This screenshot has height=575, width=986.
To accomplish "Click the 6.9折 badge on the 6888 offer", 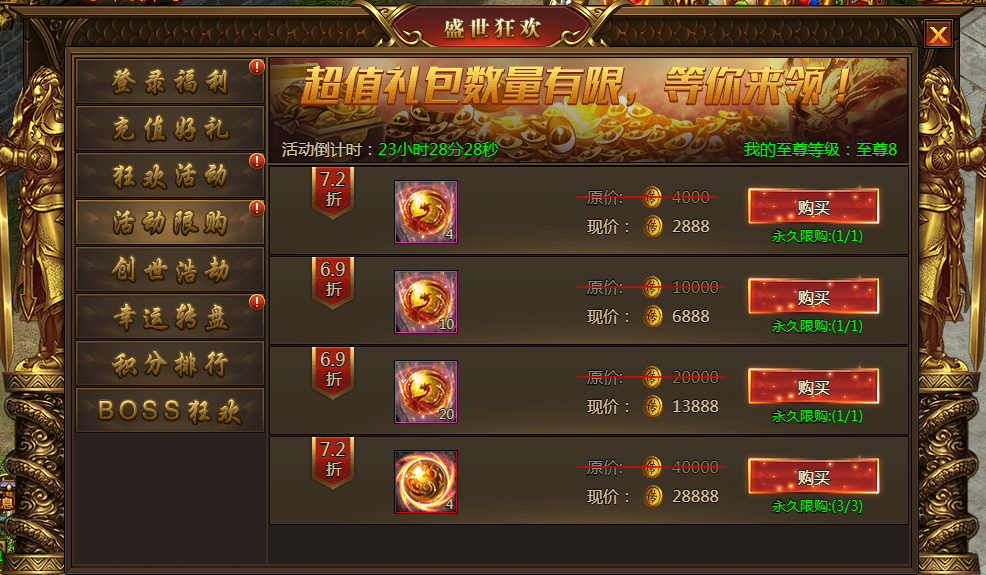I will tap(333, 282).
